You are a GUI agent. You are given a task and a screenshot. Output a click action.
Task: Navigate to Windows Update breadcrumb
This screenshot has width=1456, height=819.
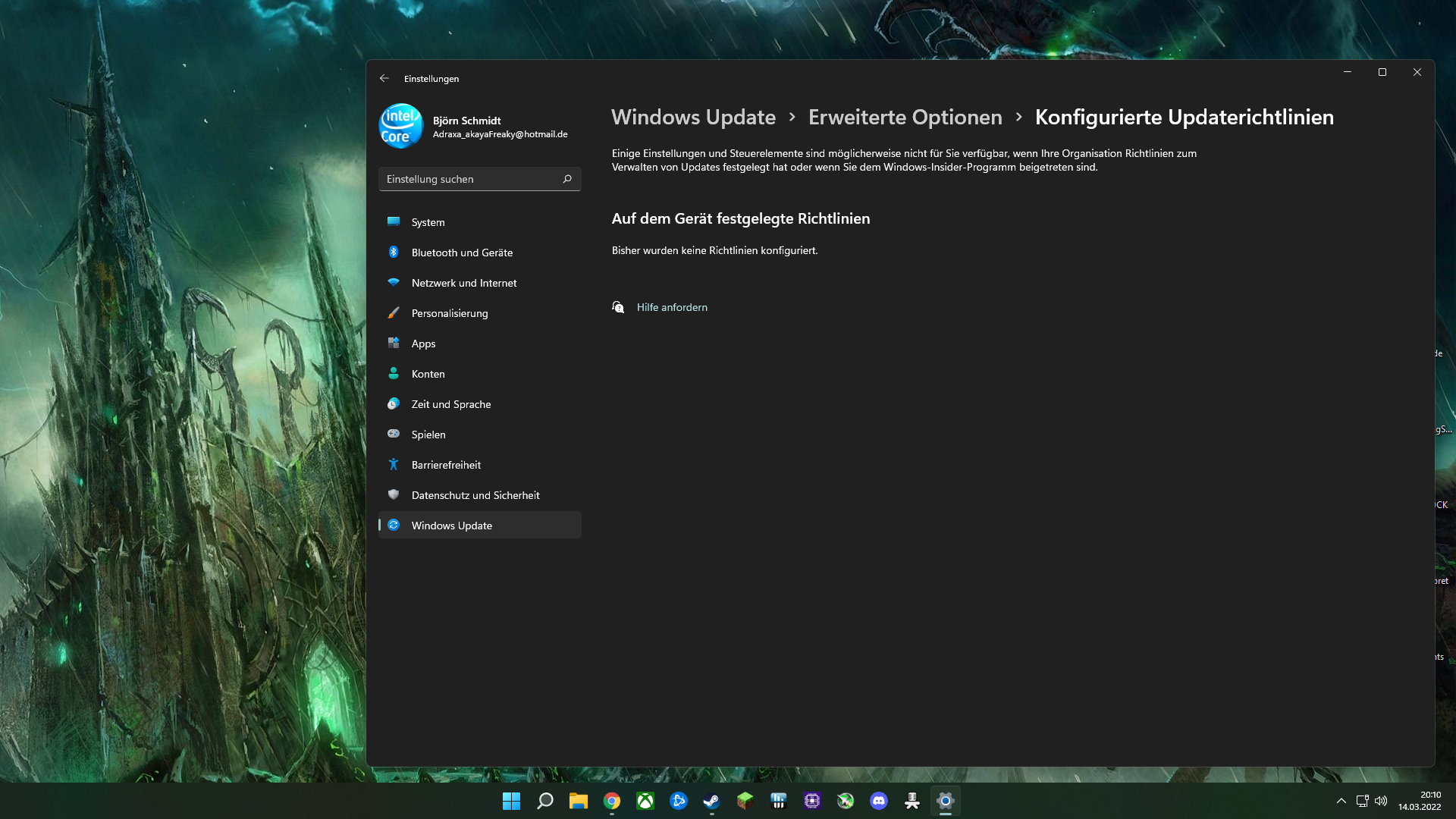(693, 118)
